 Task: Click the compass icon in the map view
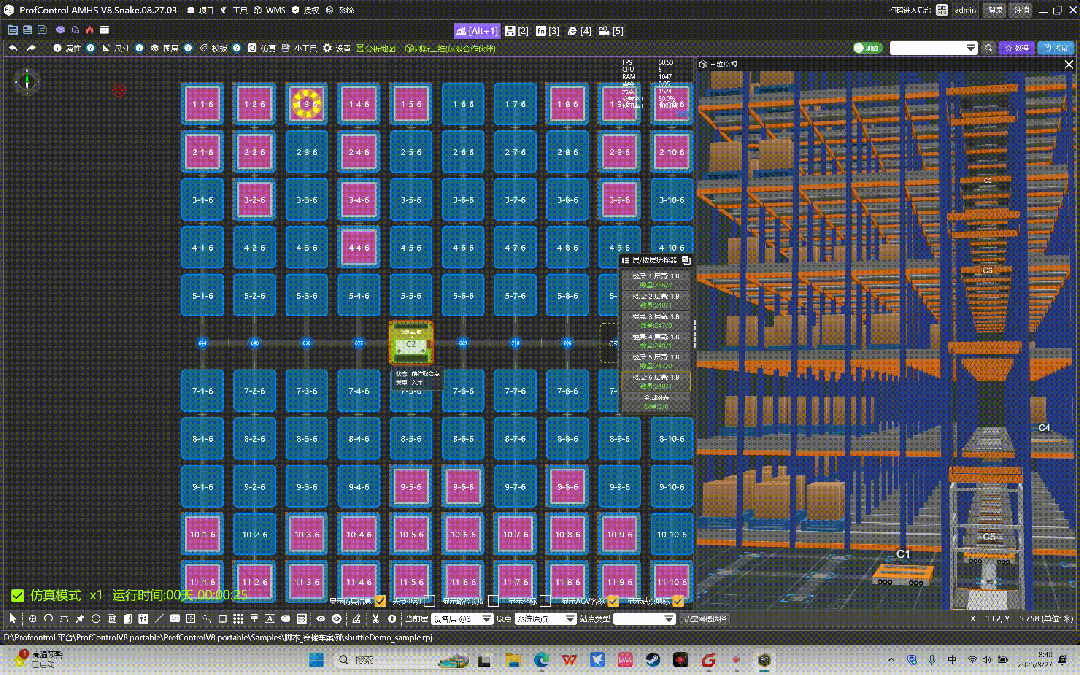pos(27,81)
